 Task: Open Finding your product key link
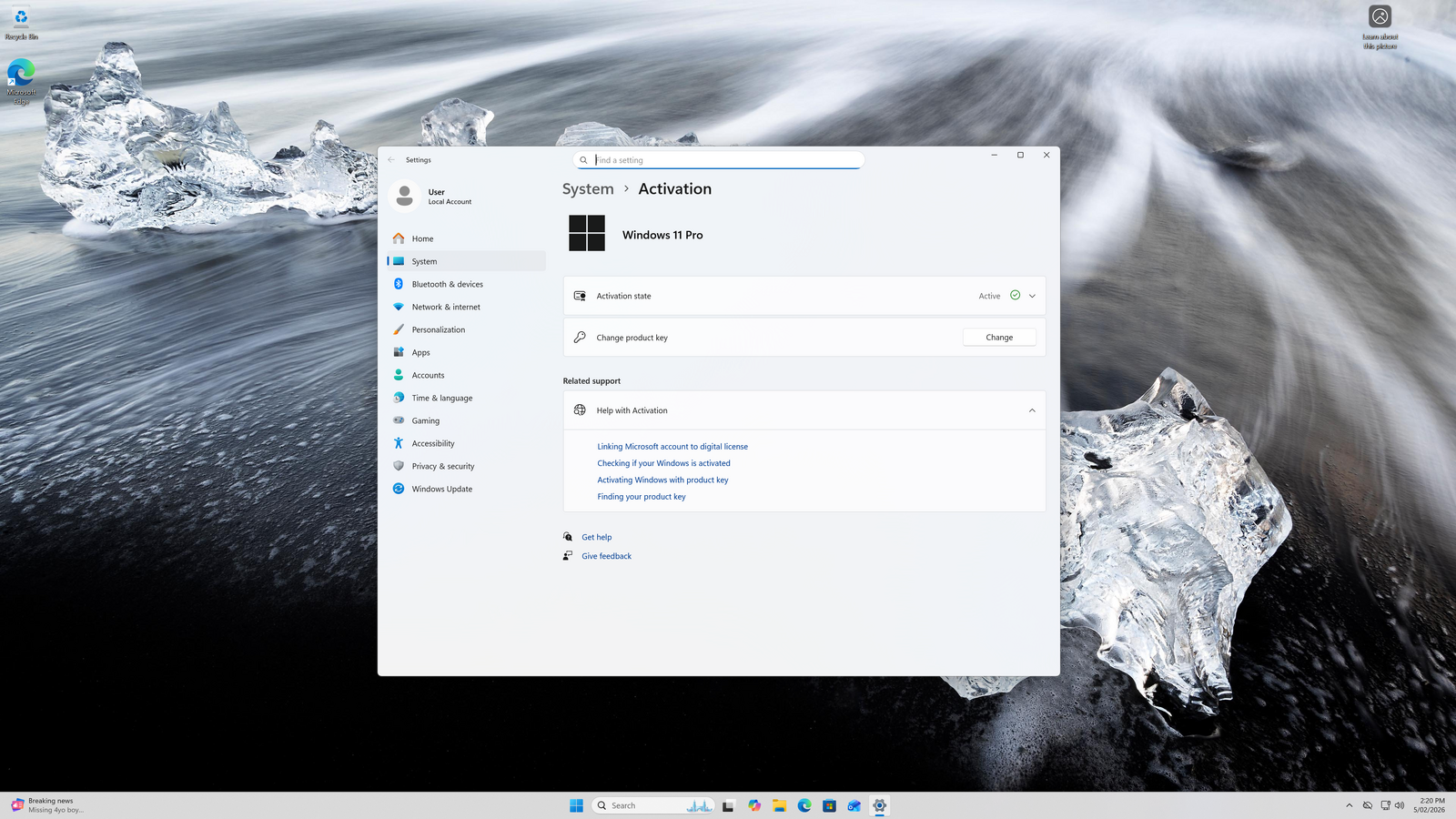642,497
